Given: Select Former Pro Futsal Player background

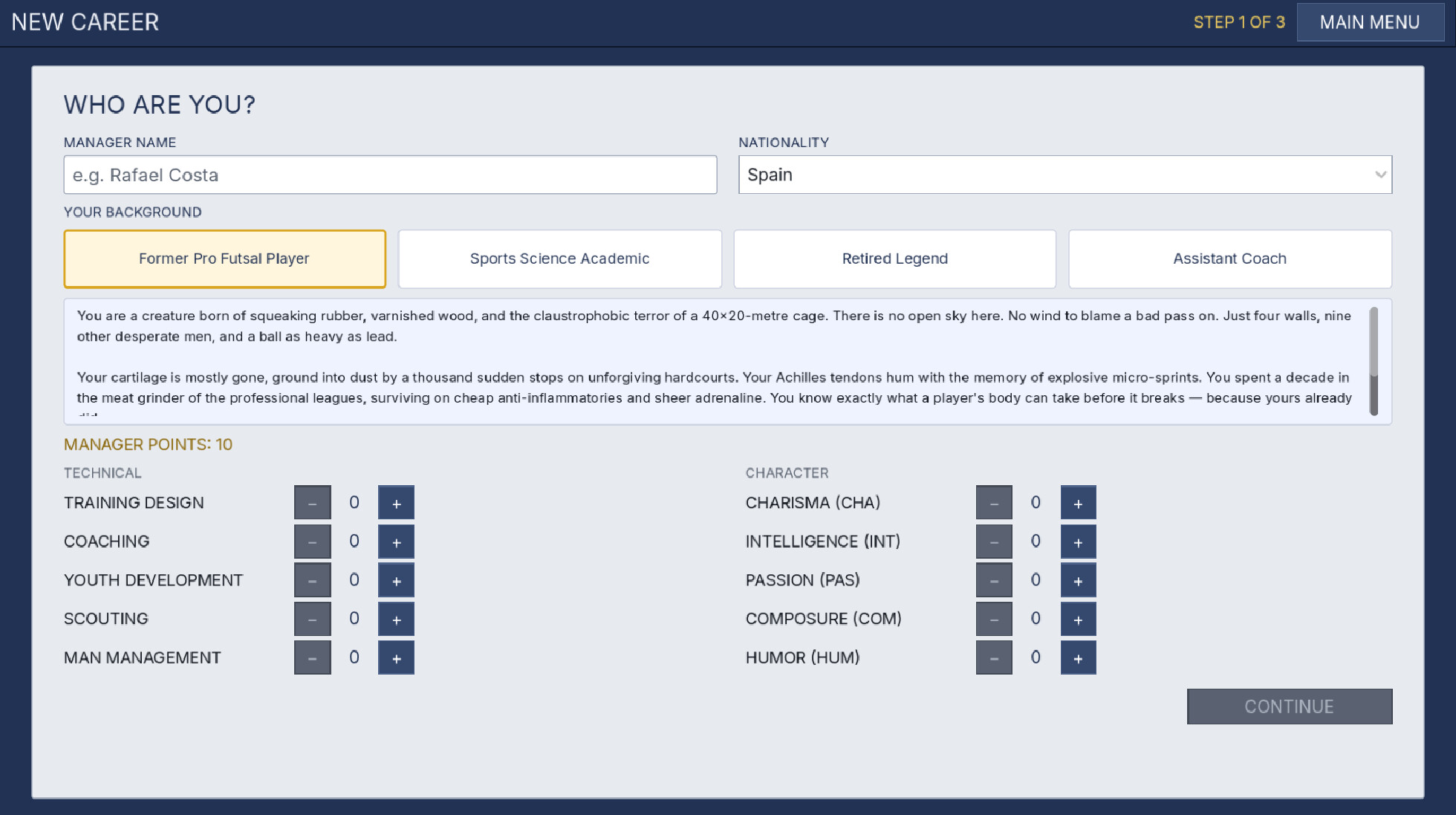Looking at the screenshot, I should (x=224, y=259).
